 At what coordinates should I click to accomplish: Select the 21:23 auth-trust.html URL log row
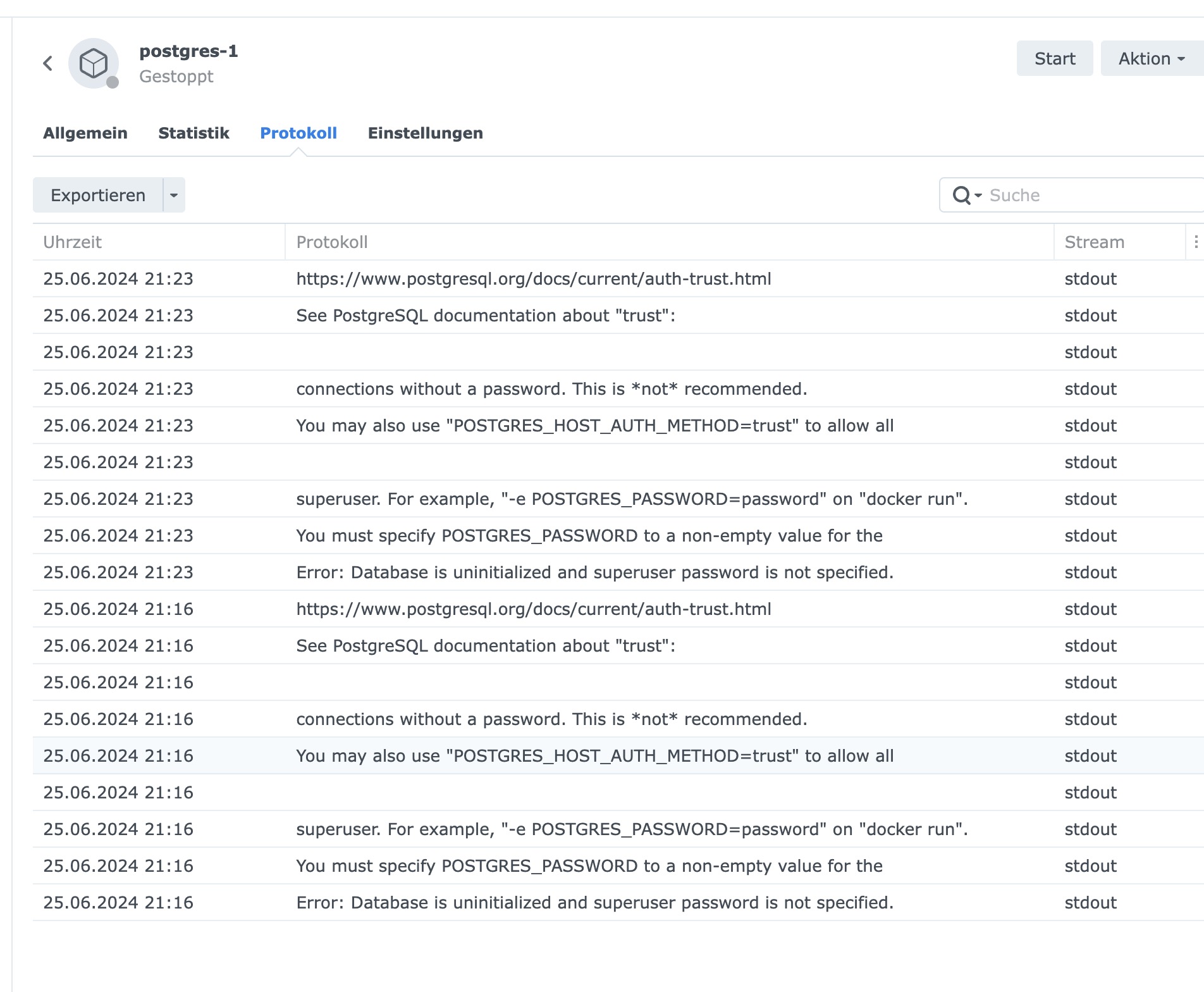[x=618, y=279]
